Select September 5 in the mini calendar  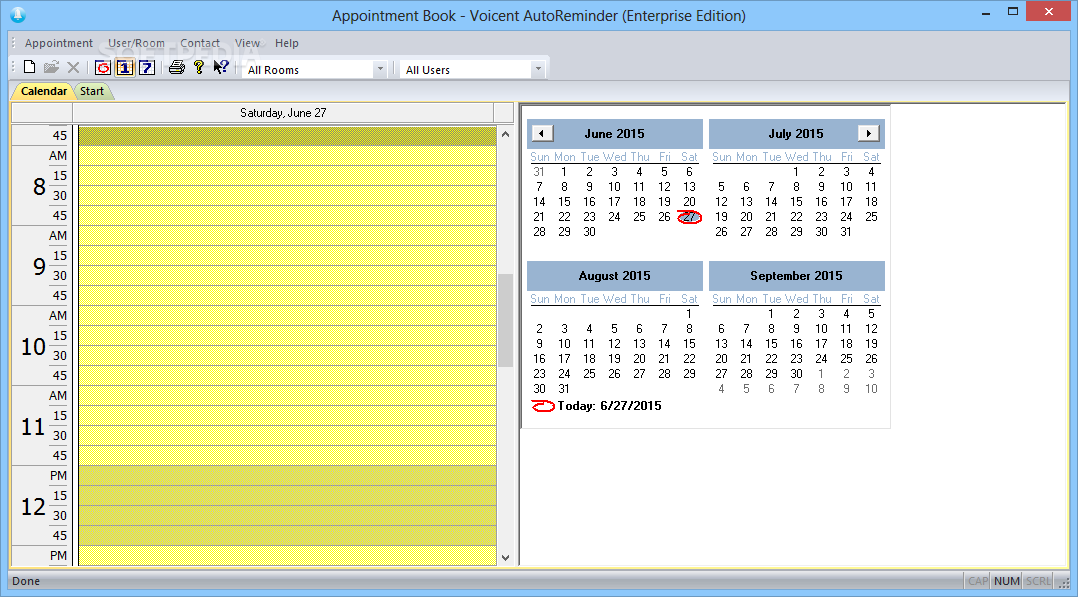[871, 314]
